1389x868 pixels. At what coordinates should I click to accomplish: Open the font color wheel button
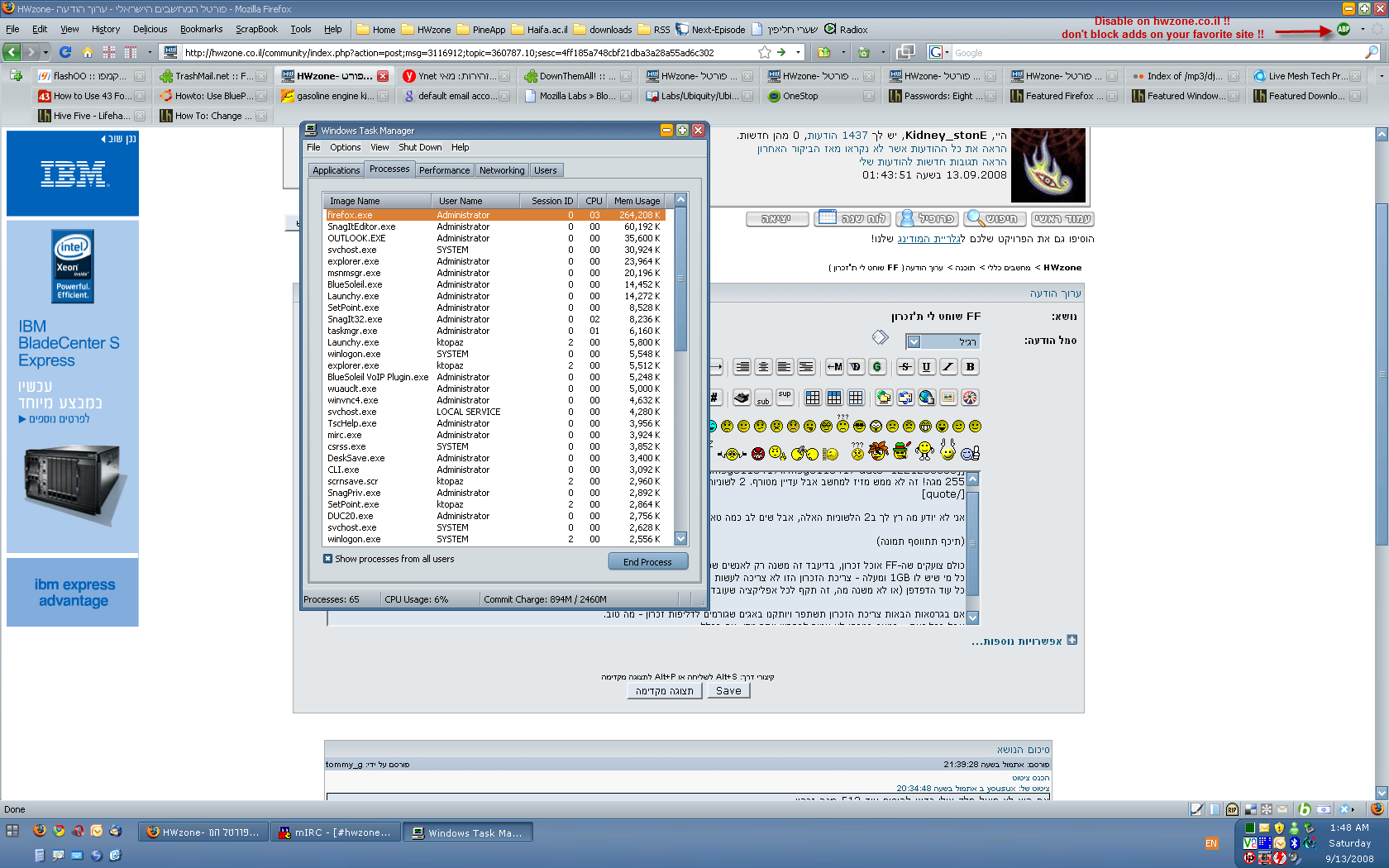pyautogui.click(x=970, y=398)
